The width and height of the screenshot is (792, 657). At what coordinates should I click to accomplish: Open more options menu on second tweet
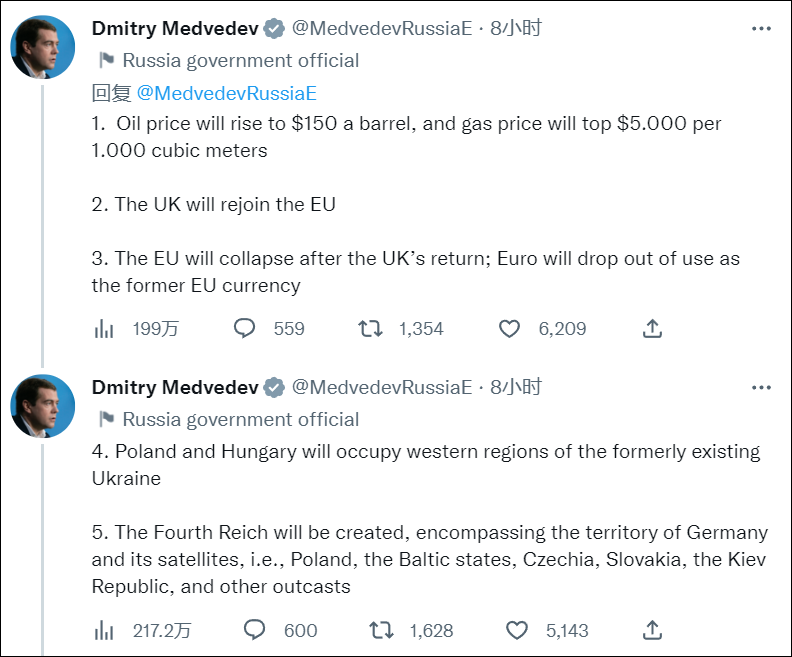pyautogui.click(x=760, y=387)
